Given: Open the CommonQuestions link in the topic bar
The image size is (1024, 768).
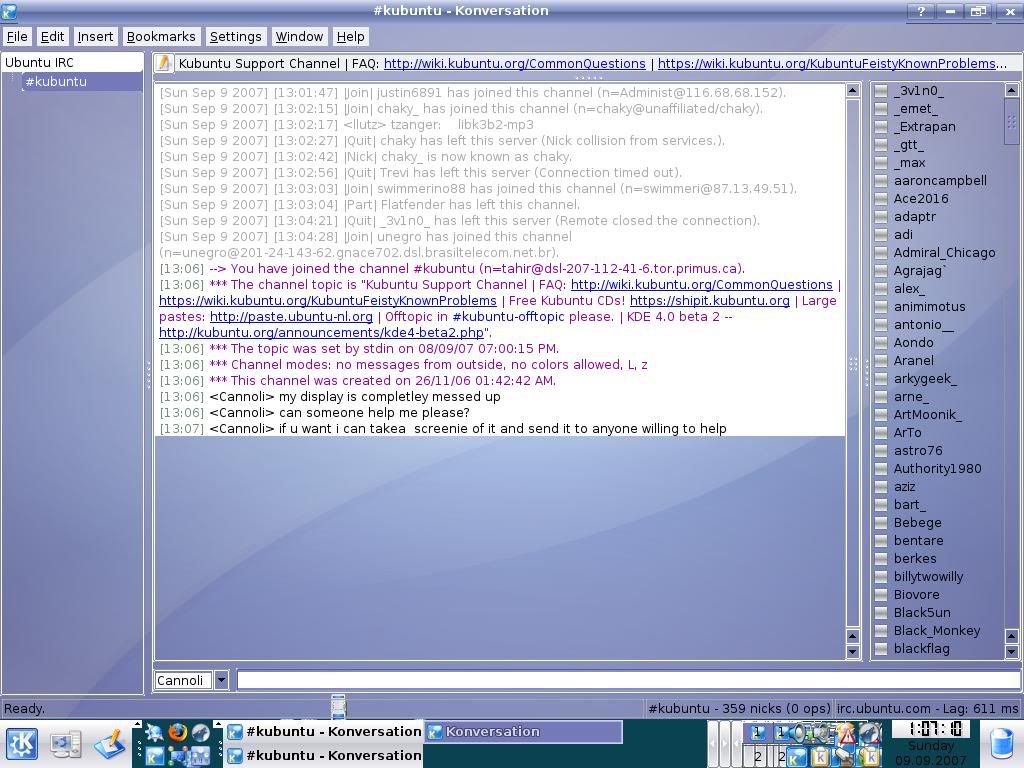Looking at the screenshot, I should click(515, 63).
